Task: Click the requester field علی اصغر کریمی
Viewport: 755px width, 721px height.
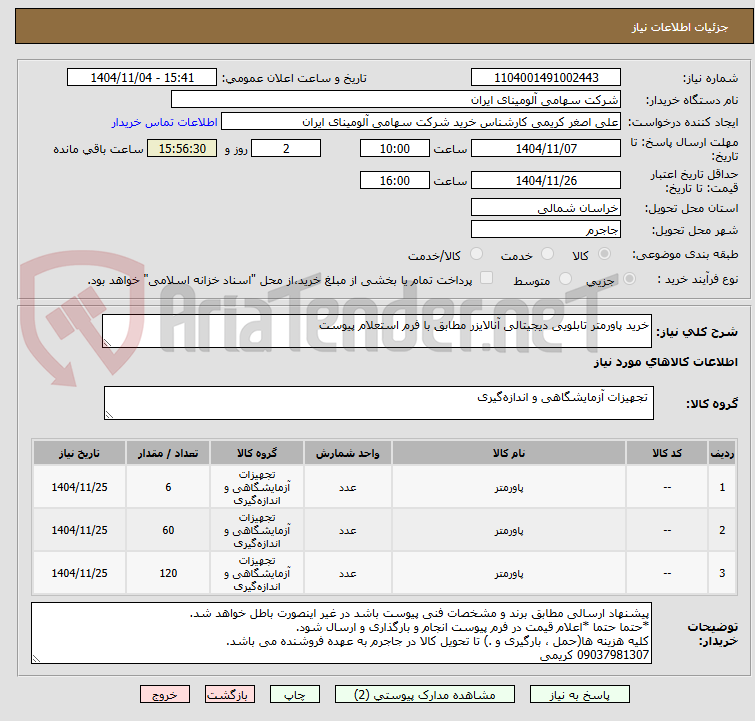Action: 421,122
